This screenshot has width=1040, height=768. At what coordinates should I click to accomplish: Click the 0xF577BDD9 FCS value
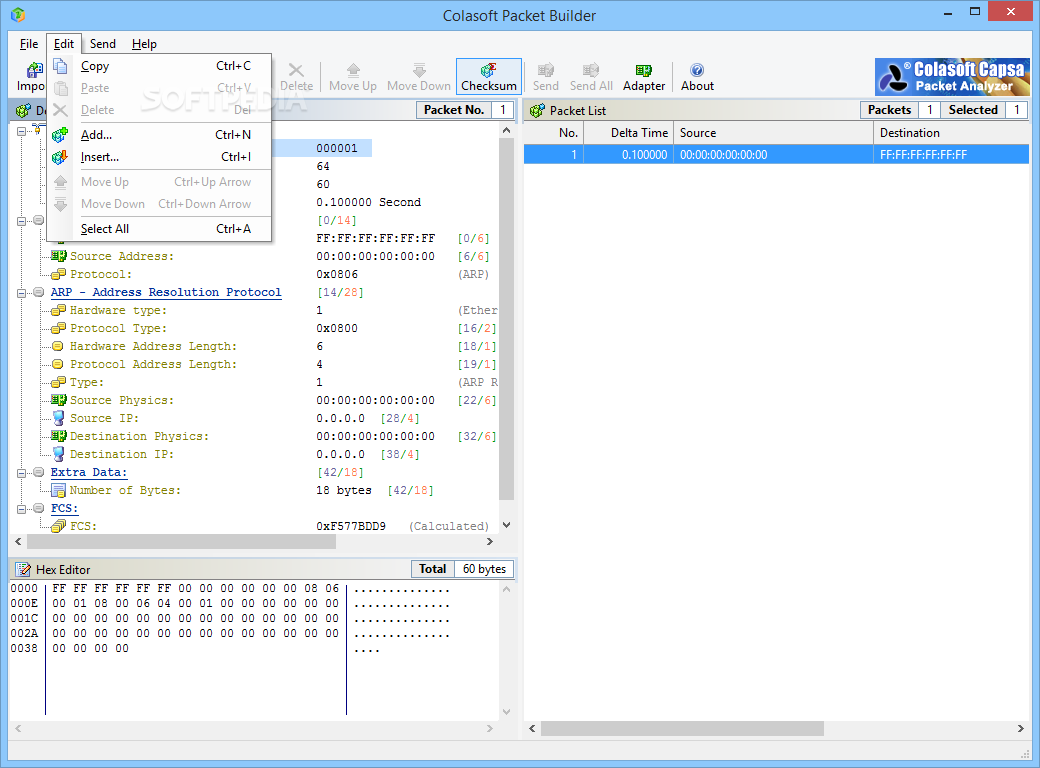point(351,526)
